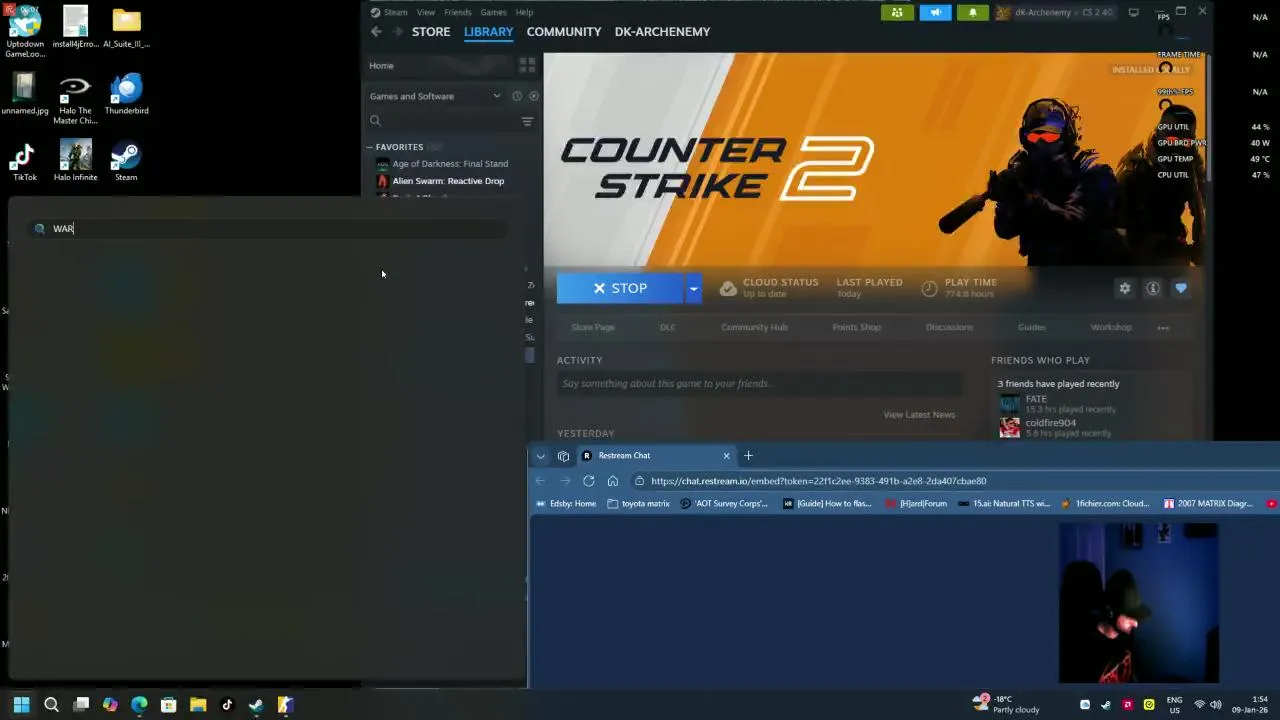Open the toyota matrix bookmark folder
This screenshot has height=720, width=1280.
[638, 504]
